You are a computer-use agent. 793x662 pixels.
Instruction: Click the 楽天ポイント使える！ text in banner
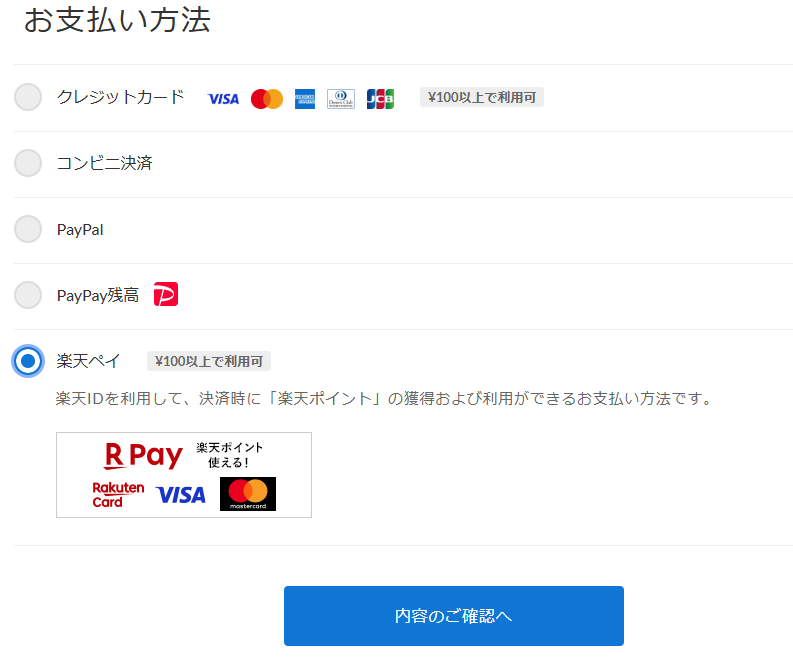230,455
